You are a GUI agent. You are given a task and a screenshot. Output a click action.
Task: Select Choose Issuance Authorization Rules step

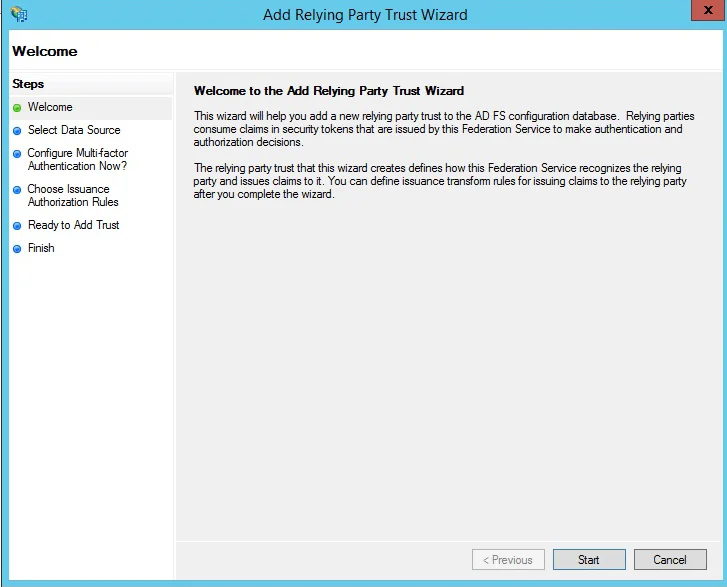click(x=73, y=196)
